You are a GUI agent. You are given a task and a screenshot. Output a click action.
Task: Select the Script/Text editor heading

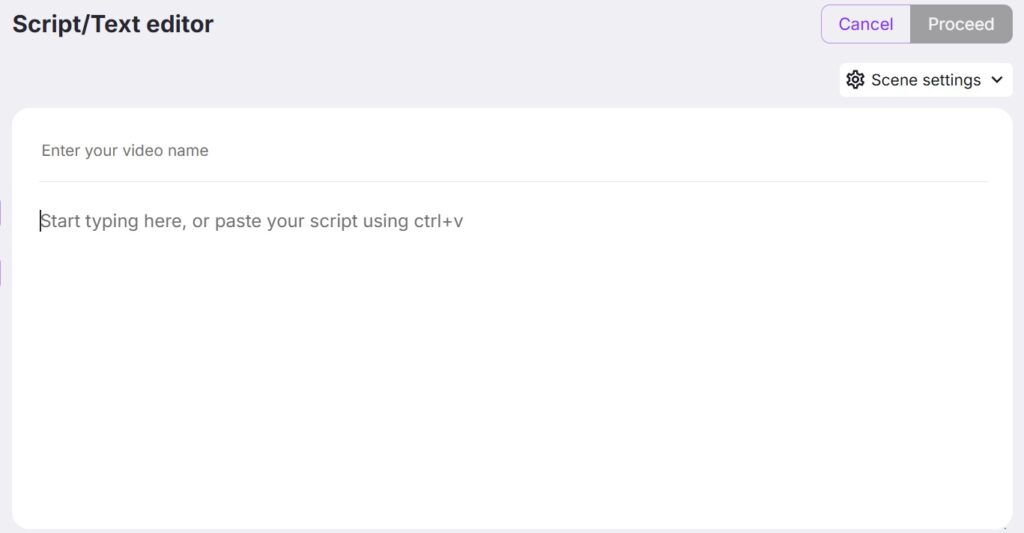pyautogui.click(x=113, y=24)
